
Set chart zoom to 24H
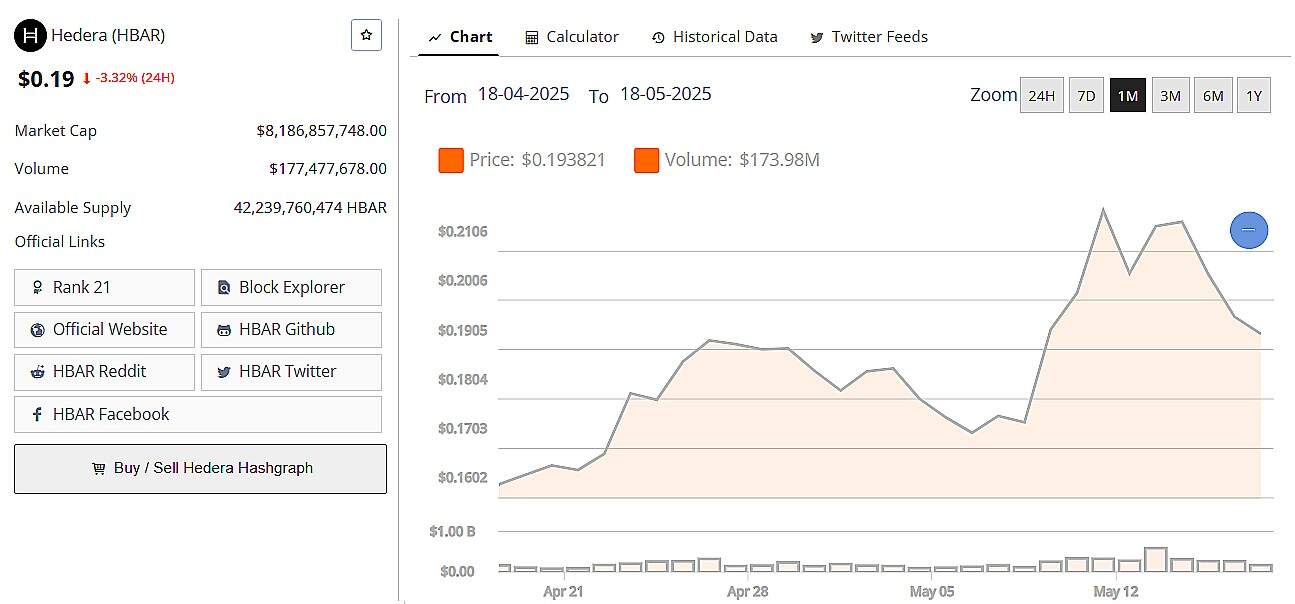[1041, 96]
